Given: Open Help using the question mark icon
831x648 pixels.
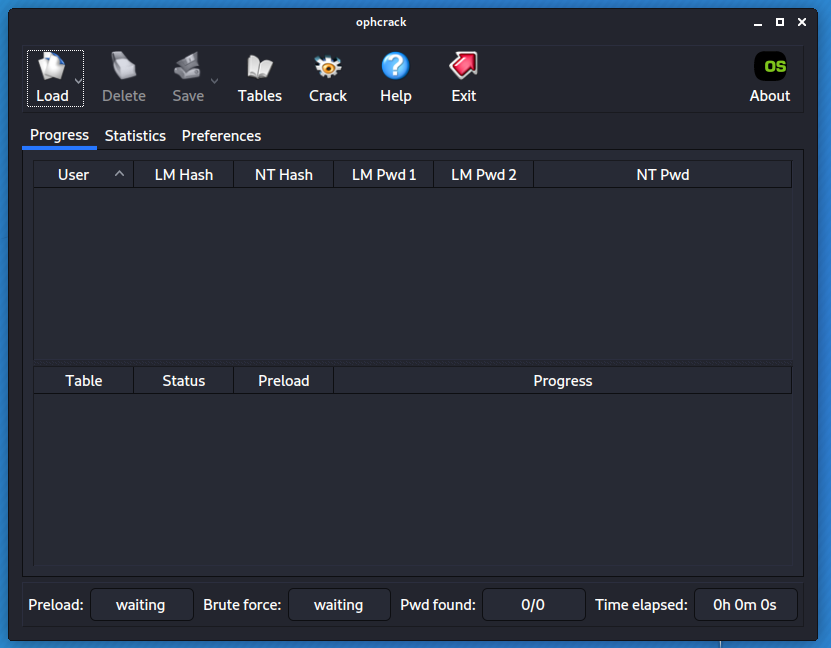Looking at the screenshot, I should pyautogui.click(x=395, y=68).
